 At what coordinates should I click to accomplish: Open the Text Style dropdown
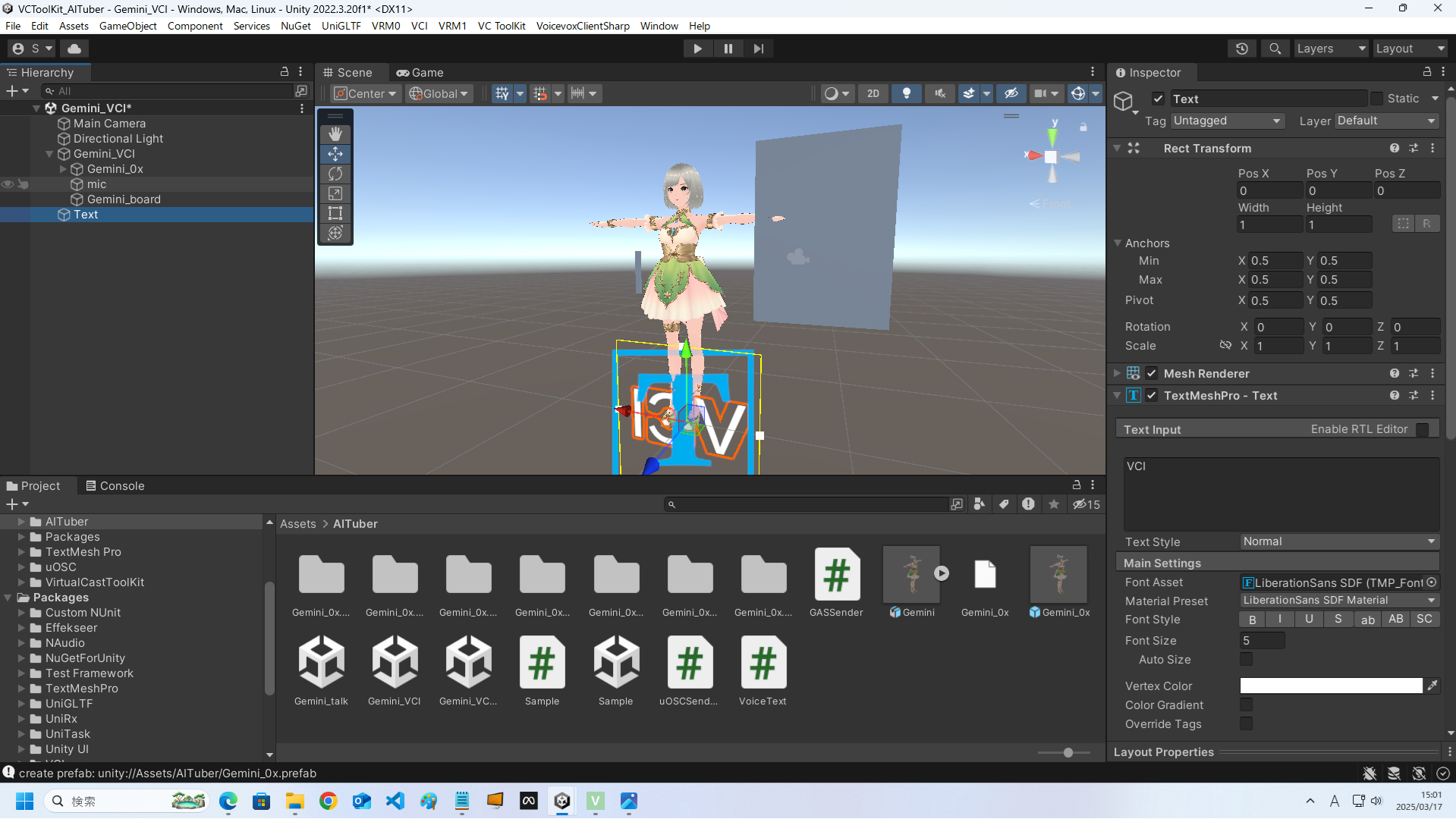[x=1339, y=541]
